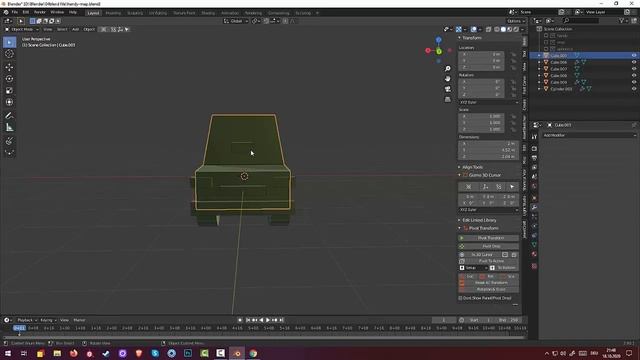Image resolution: width=640 pixels, height=360 pixels.
Task: Select the Select Box tool
Action: click(x=9, y=42)
